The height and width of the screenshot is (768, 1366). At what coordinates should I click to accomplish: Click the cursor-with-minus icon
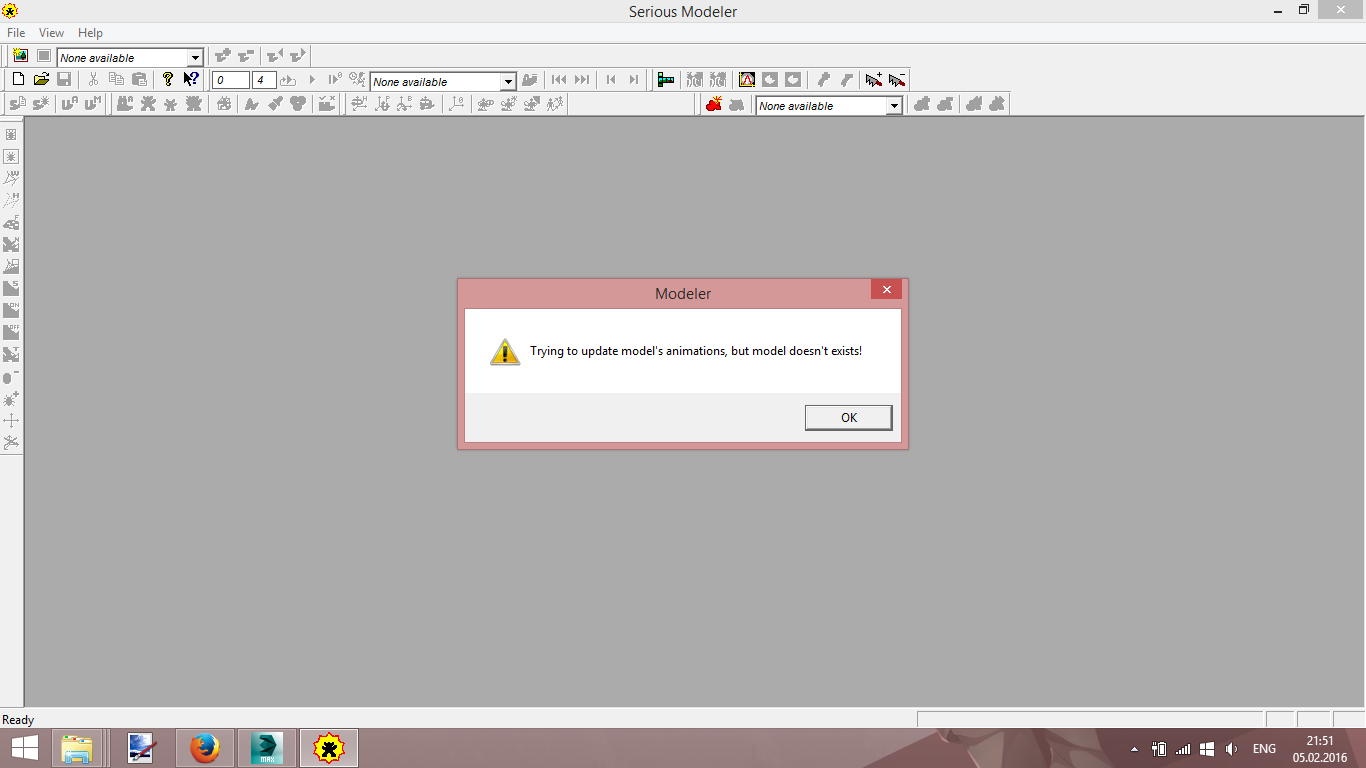point(897,80)
